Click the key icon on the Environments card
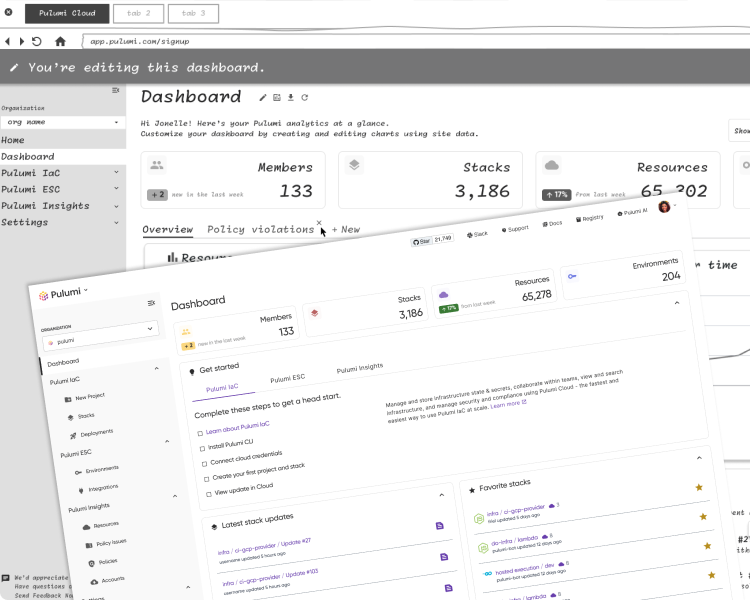 coord(572,277)
